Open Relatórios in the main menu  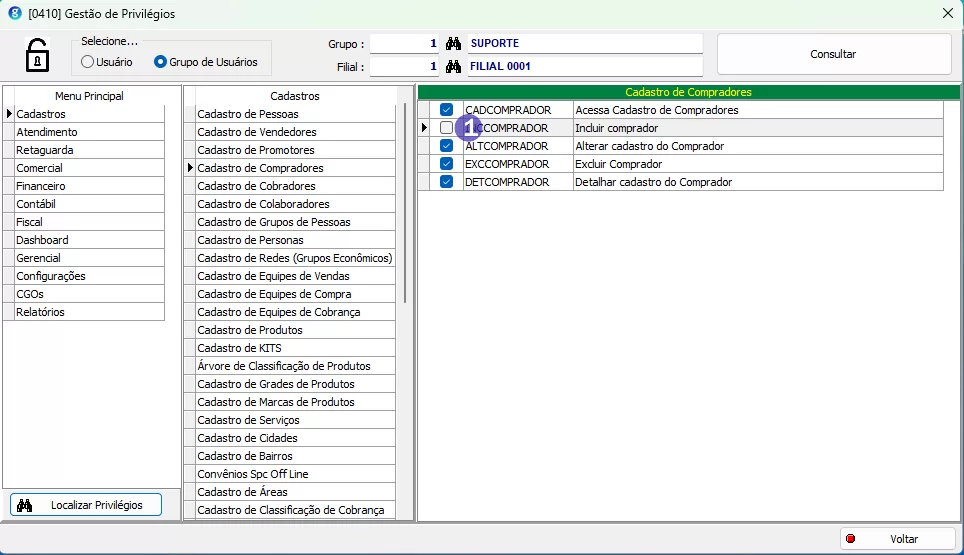click(x=40, y=312)
